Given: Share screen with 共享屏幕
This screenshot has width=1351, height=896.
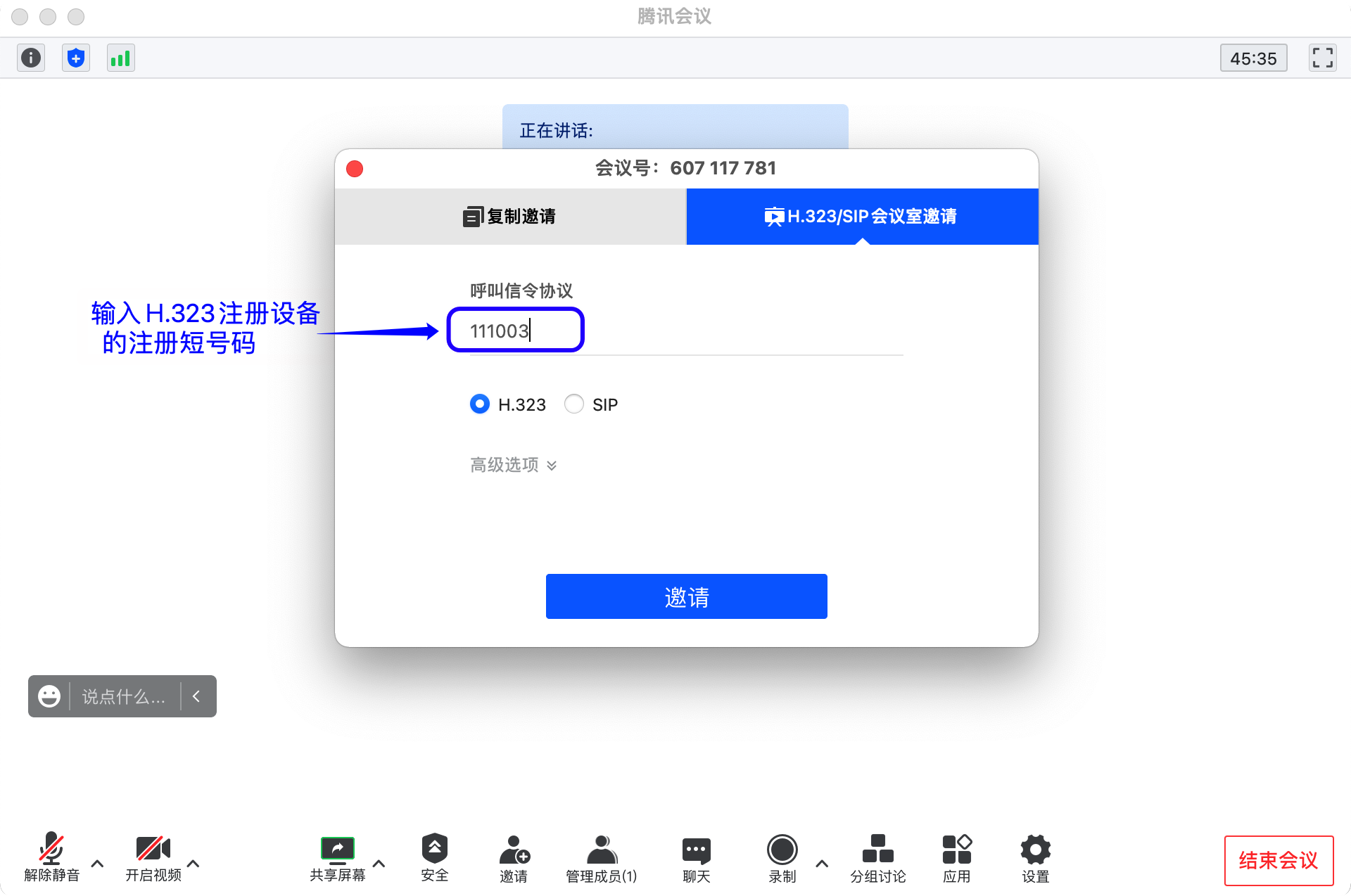Looking at the screenshot, I should click(338, 858).
